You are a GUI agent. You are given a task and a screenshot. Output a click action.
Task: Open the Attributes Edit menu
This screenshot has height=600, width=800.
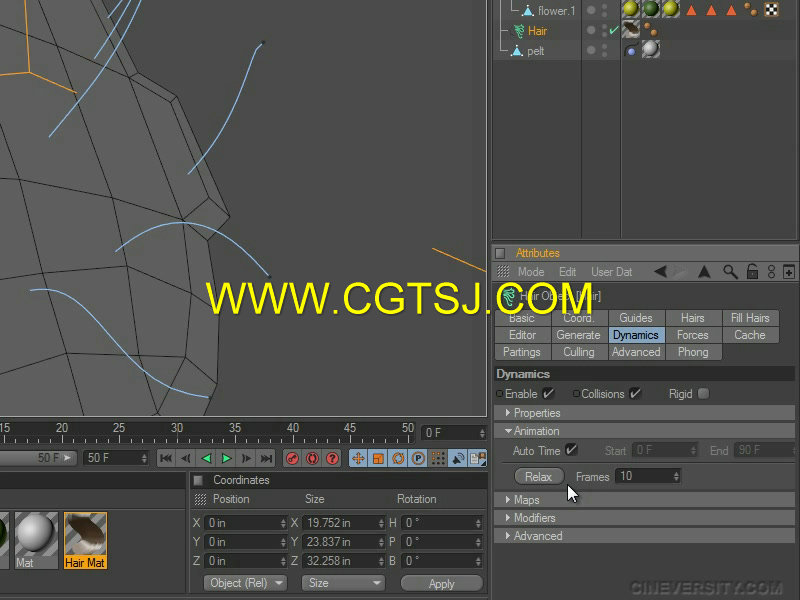click(x=567, y=272)
